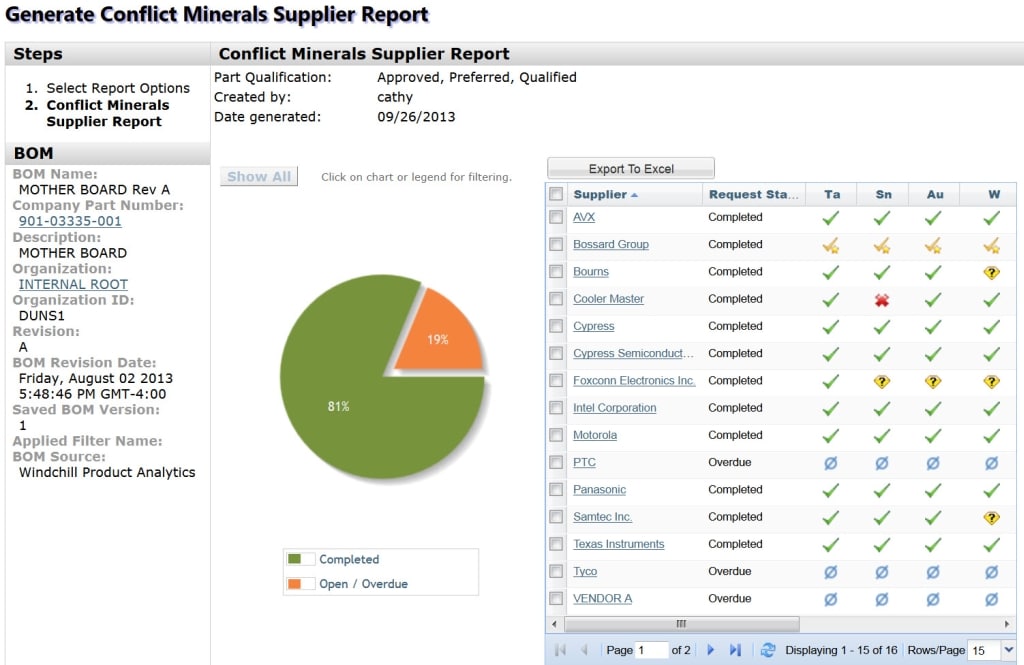Viewport: 1024px width, 665px height.
Task: Click the green Completed legend swatch
Action: 295,559
